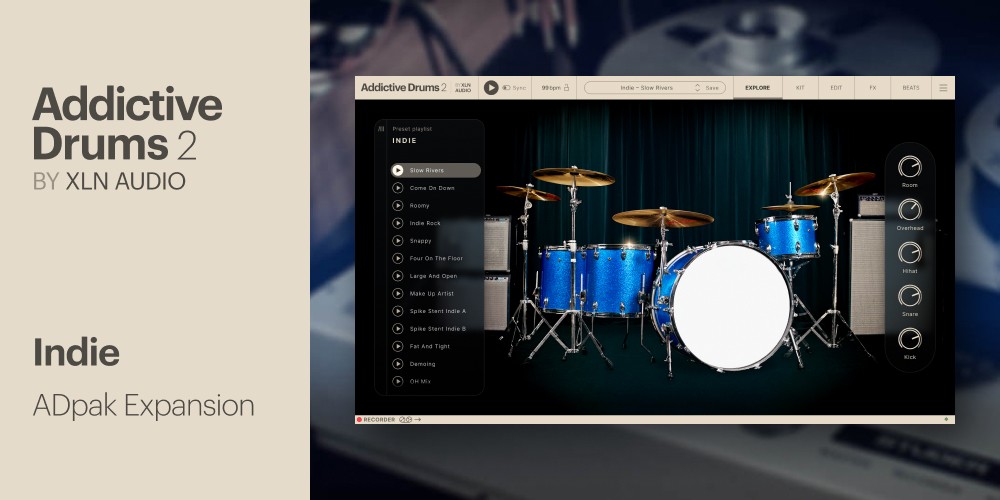Open the hamburger main menu
Image resolution: width=1000 pixels, height=500 pixels.
pos(943,88)
